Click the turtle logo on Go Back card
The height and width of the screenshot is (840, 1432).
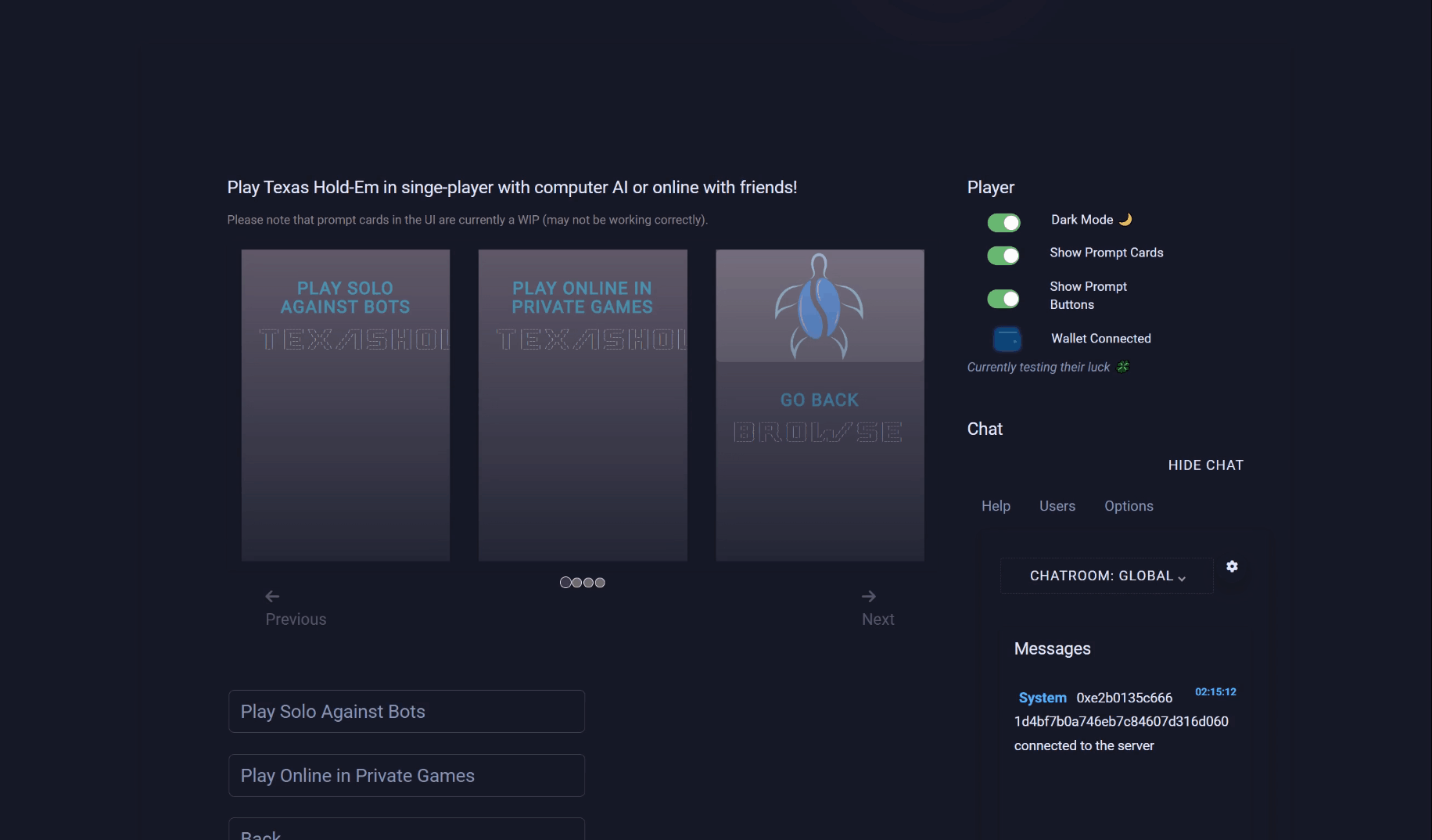click(x=819, y=306)
